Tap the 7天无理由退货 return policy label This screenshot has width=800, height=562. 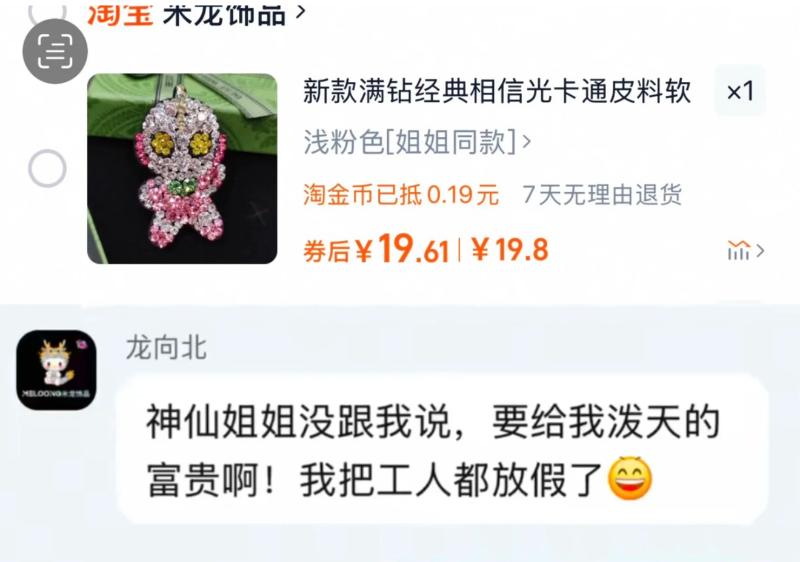[602, 194]
